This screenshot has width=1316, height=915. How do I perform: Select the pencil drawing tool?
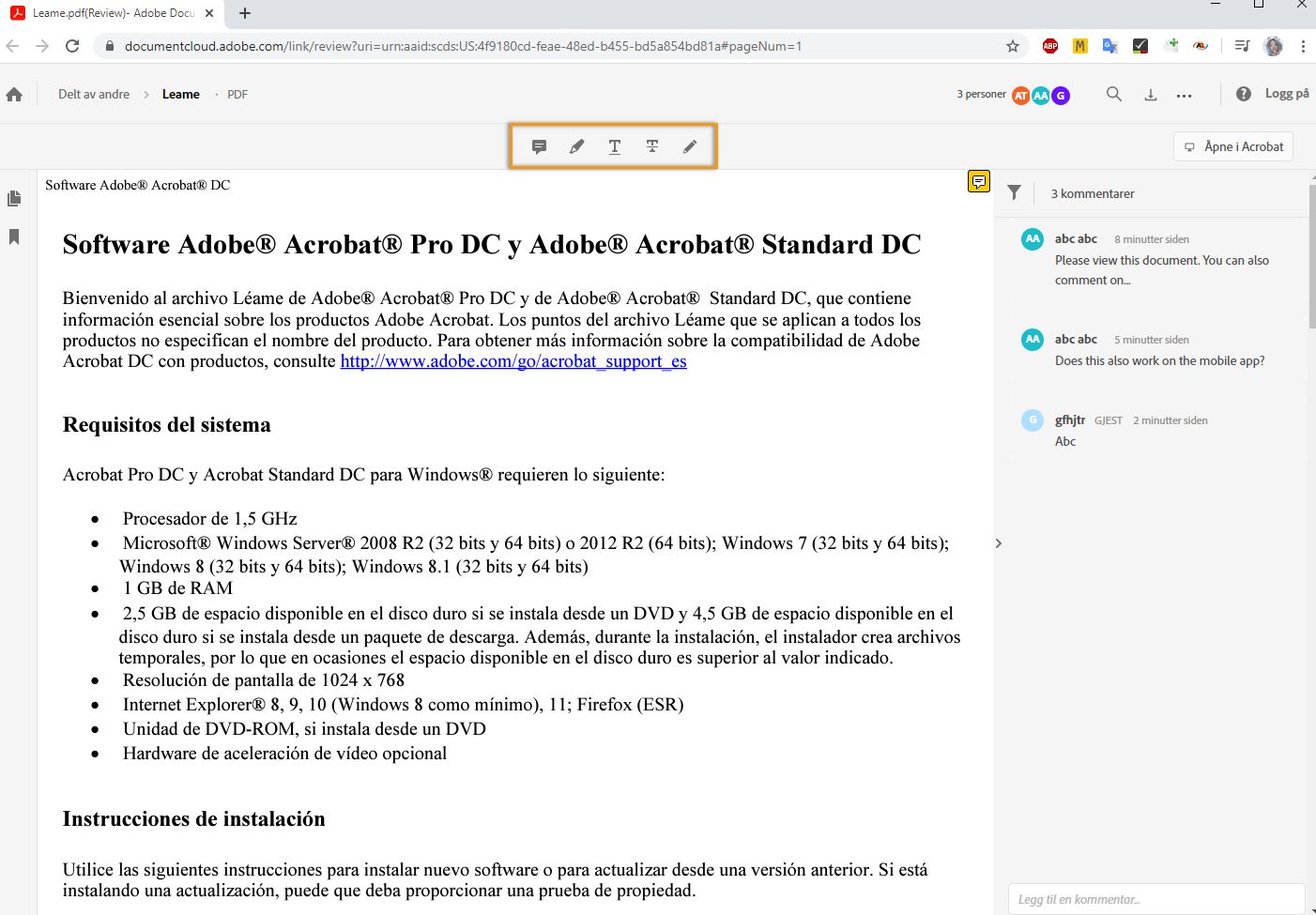pyautogui.click(x=690, y=146)
